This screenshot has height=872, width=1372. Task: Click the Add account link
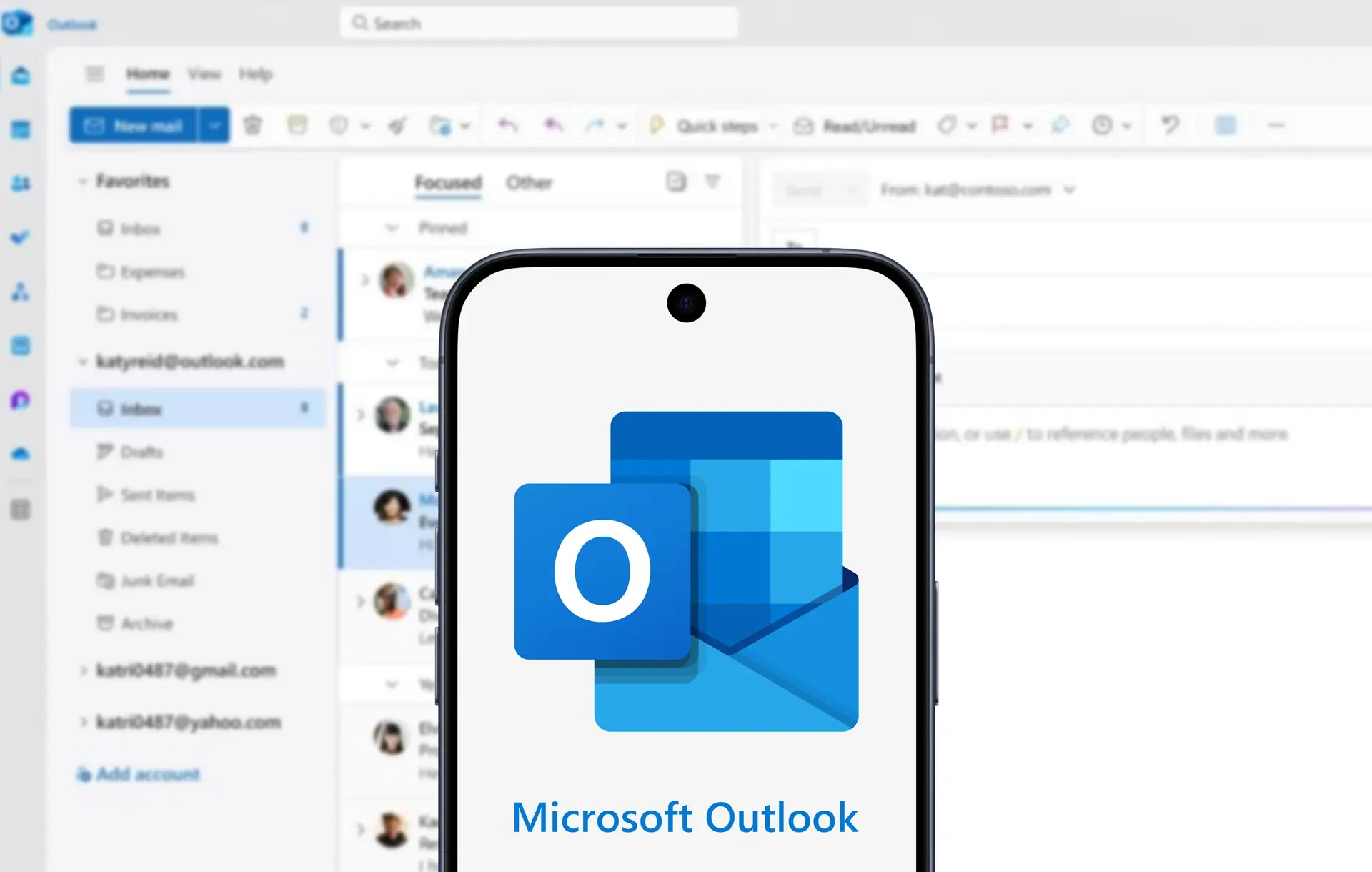pos(139,774)
